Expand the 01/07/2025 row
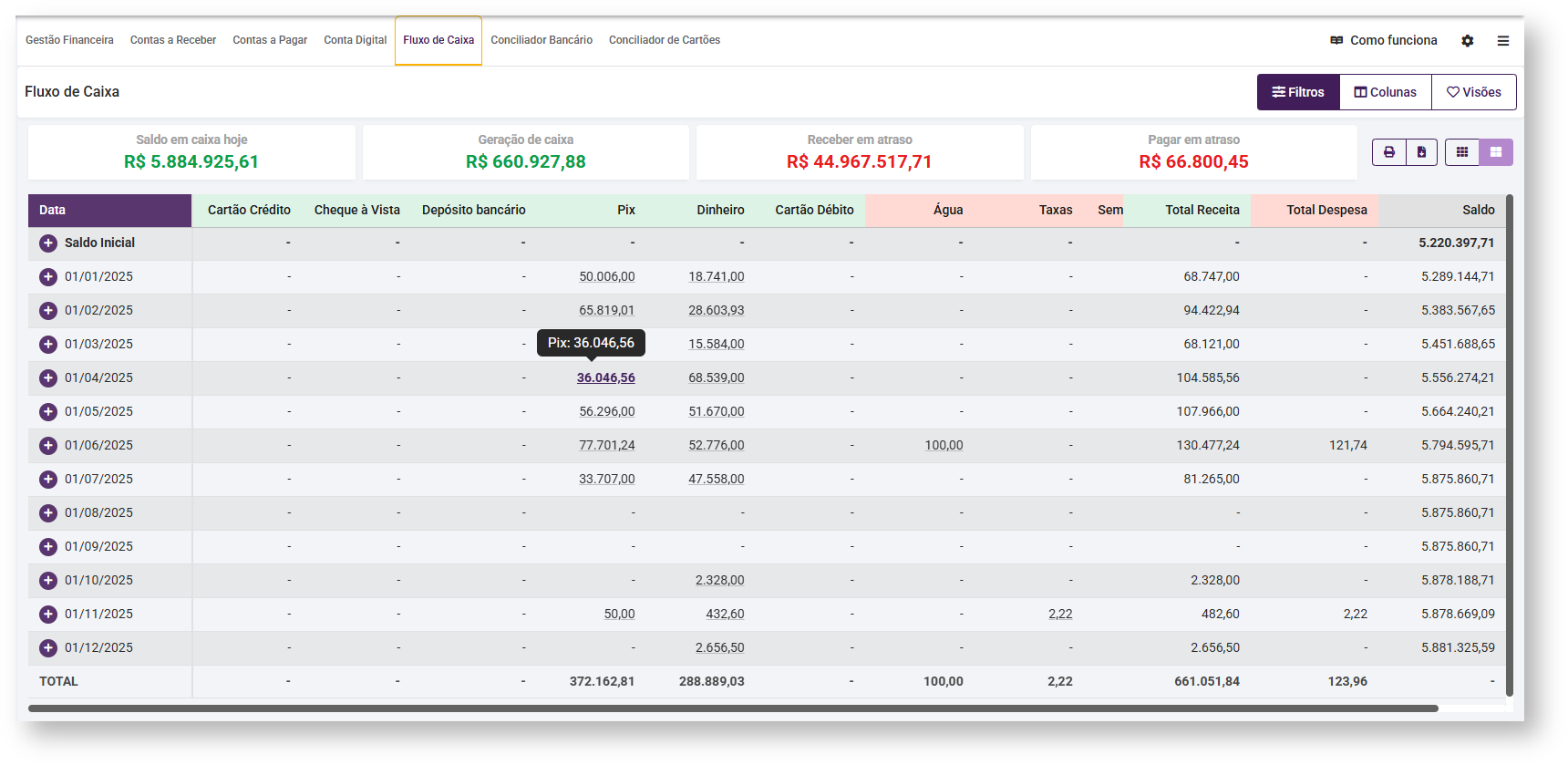 coord(48,480)
